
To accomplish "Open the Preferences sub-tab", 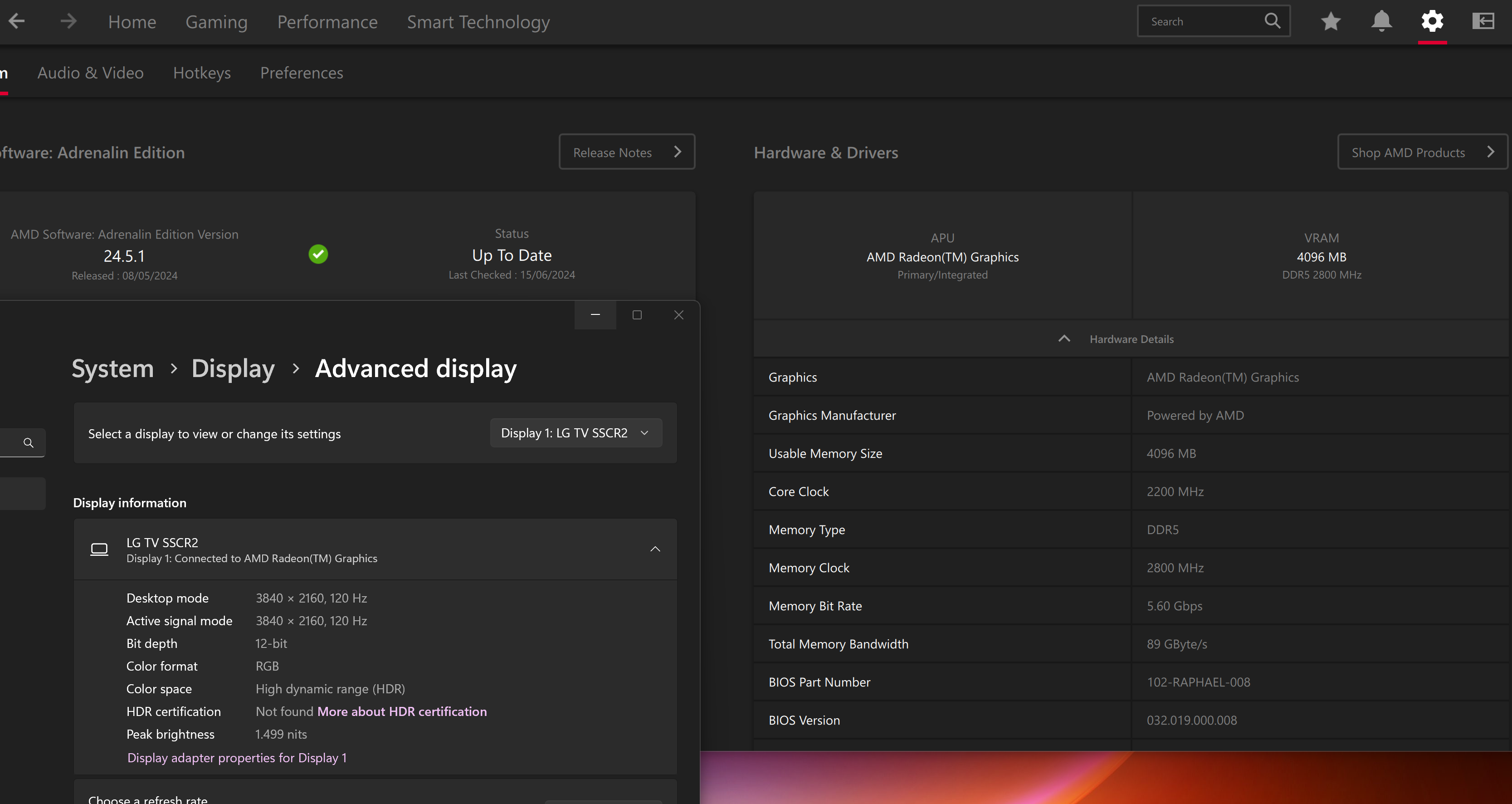I will (302, 73).
